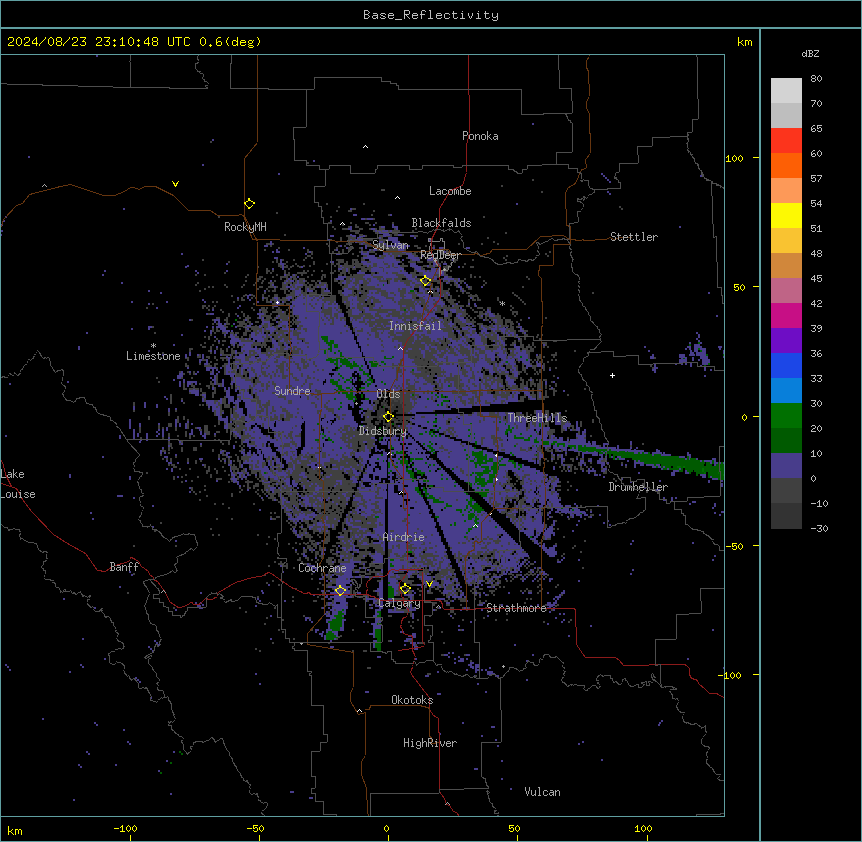Viewport: 862px width, 842px height.
Task: Pick the indigo 0-10 dBZ legend swatch
Action: click(x=786, y=466)
